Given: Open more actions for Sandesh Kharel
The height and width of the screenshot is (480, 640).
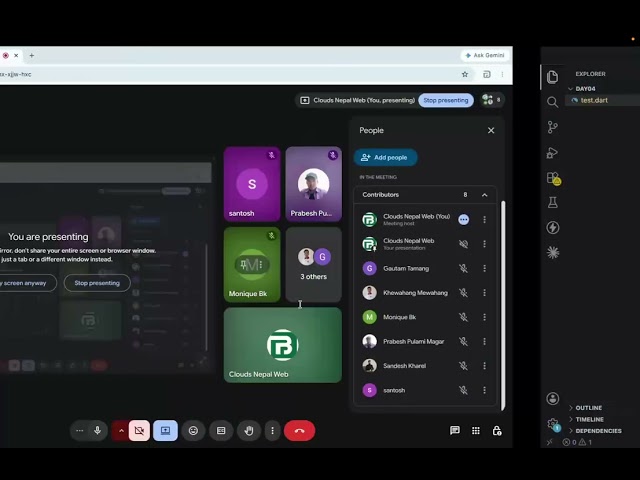Looking at the screenshot, I should click(x=484, y=366).
